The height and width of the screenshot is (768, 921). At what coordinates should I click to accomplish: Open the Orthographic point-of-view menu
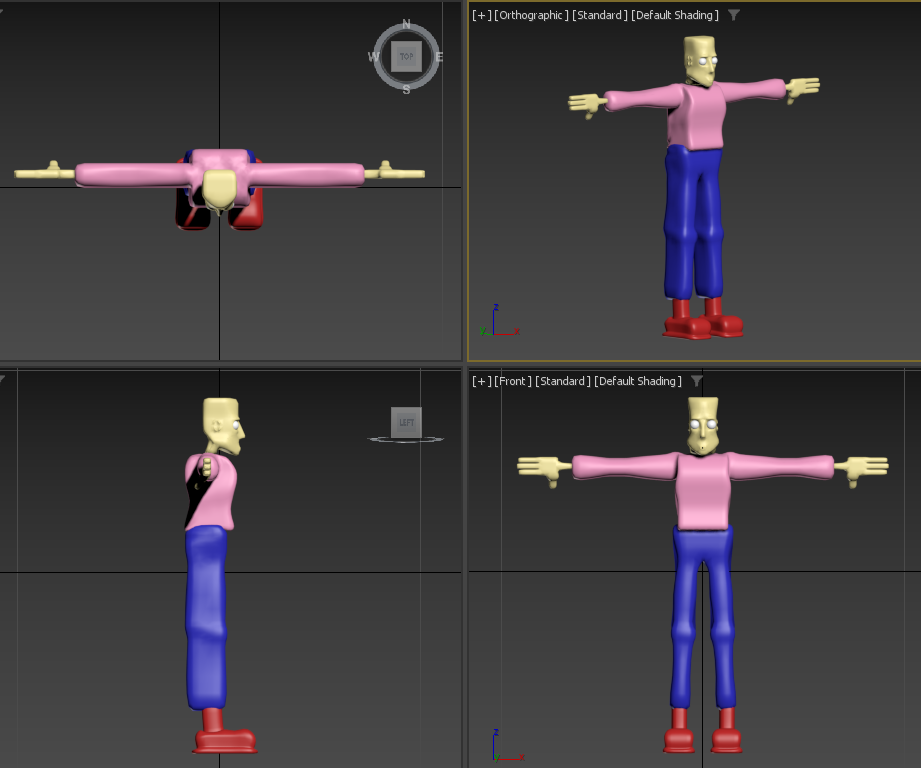532,15
